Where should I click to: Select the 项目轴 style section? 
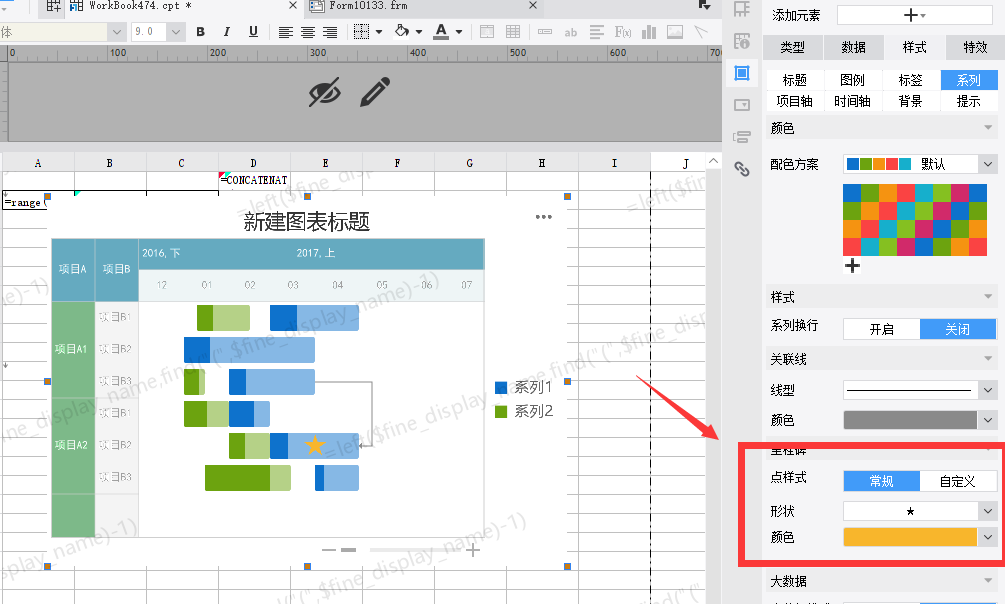coord(795,101)
